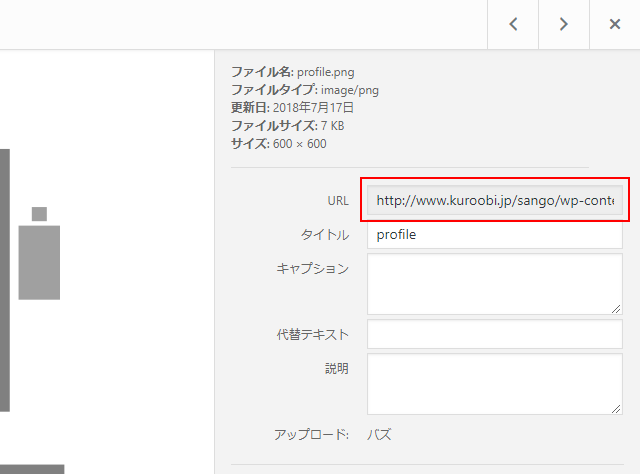Go to the next media item
The width and height of the screenshot is (640, 474).
[x=564, y=24]
